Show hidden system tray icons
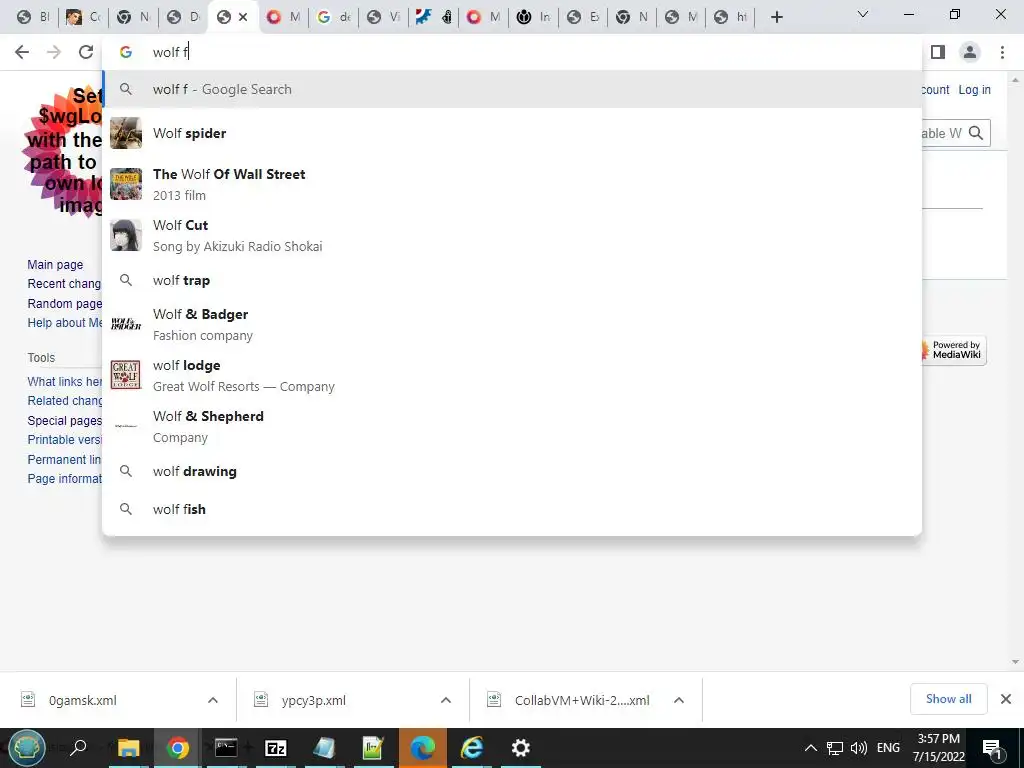The image size is (1024, 768). [810, 748]
